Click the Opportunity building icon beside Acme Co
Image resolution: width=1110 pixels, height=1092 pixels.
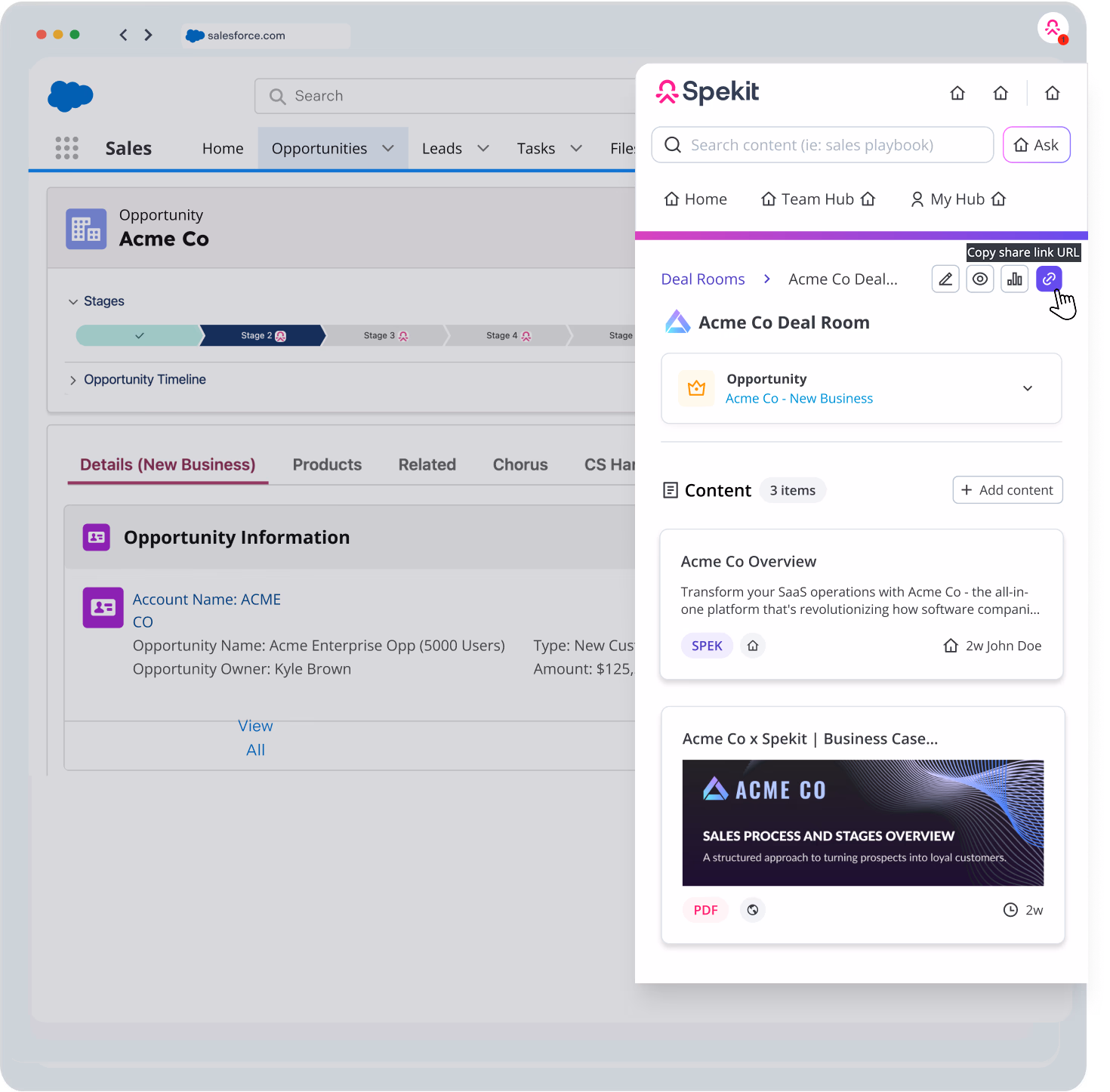click(x=86, y=229)
